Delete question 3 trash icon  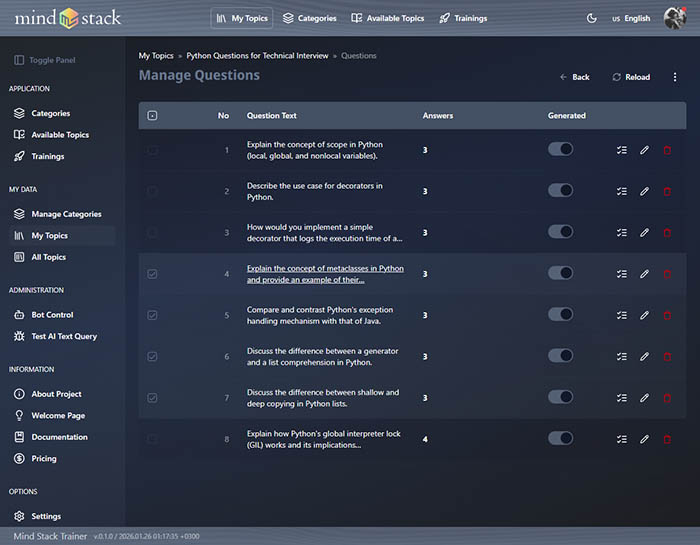point(667,233)
